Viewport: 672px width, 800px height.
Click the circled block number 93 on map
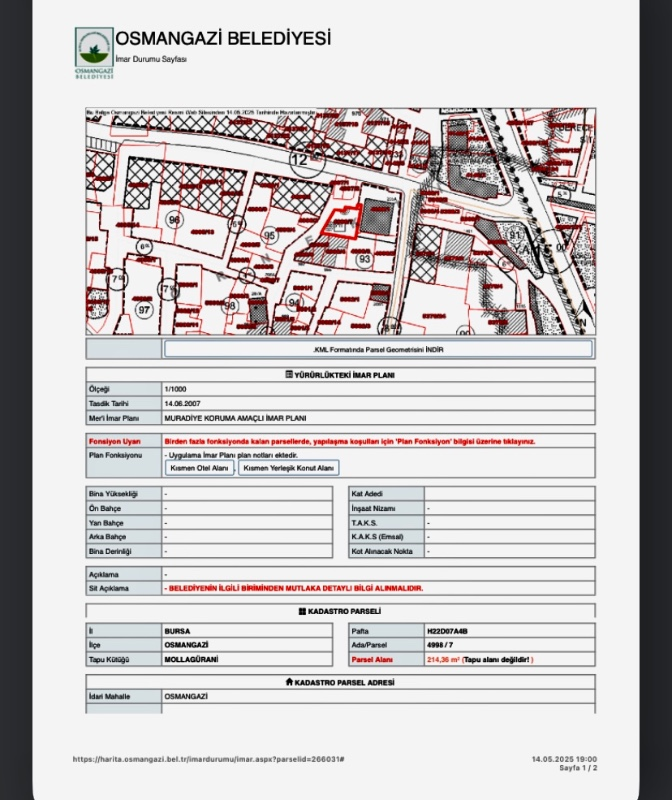(x=364, y=259)
